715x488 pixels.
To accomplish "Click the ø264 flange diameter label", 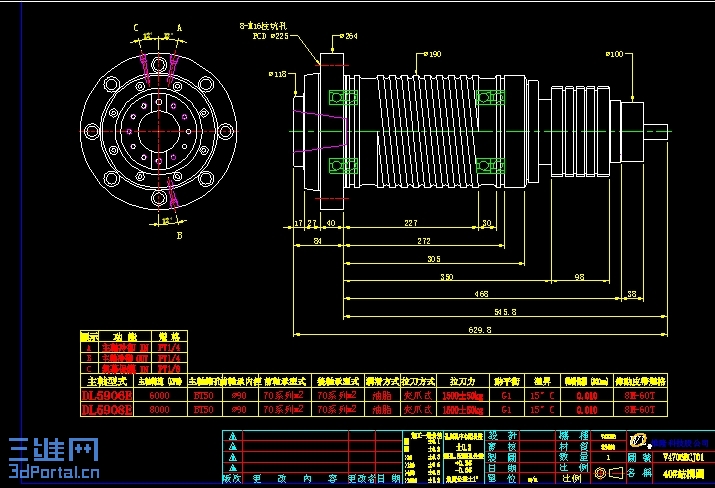I will (348, 36).
